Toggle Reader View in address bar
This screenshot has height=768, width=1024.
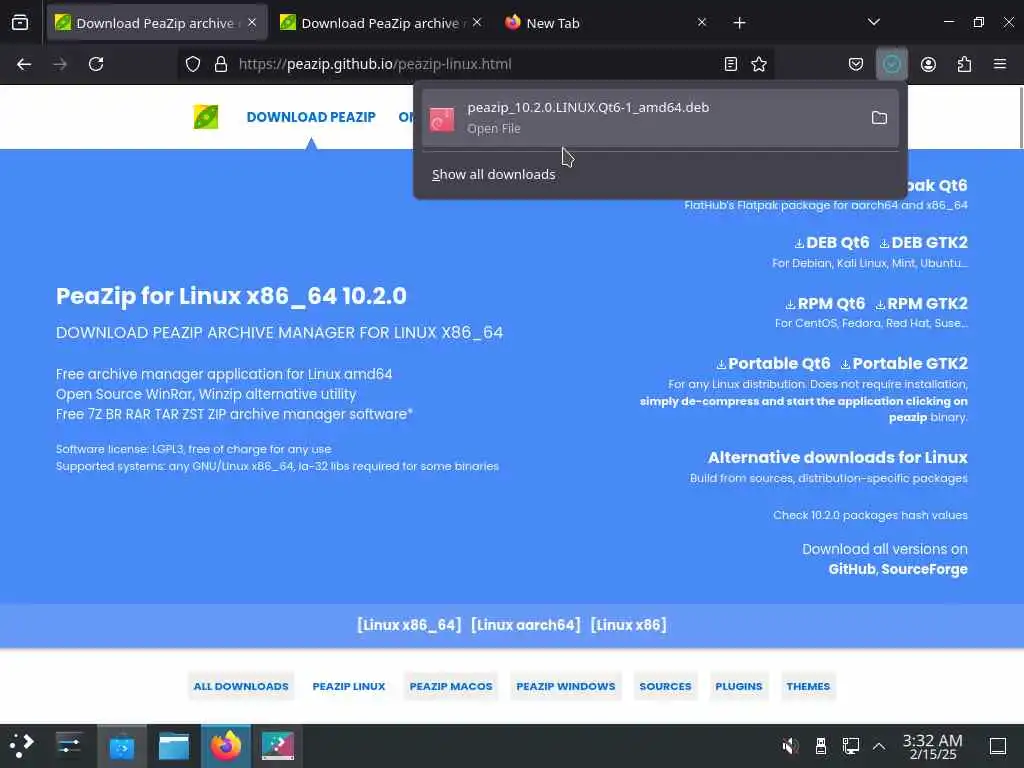click(731, 64)
